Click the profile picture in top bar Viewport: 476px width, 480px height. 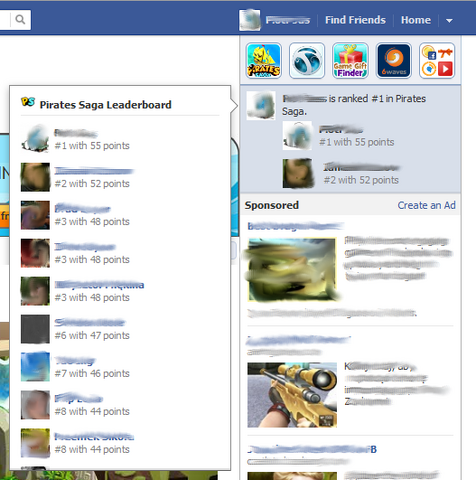pyautogui.click(x=250, y=20)
